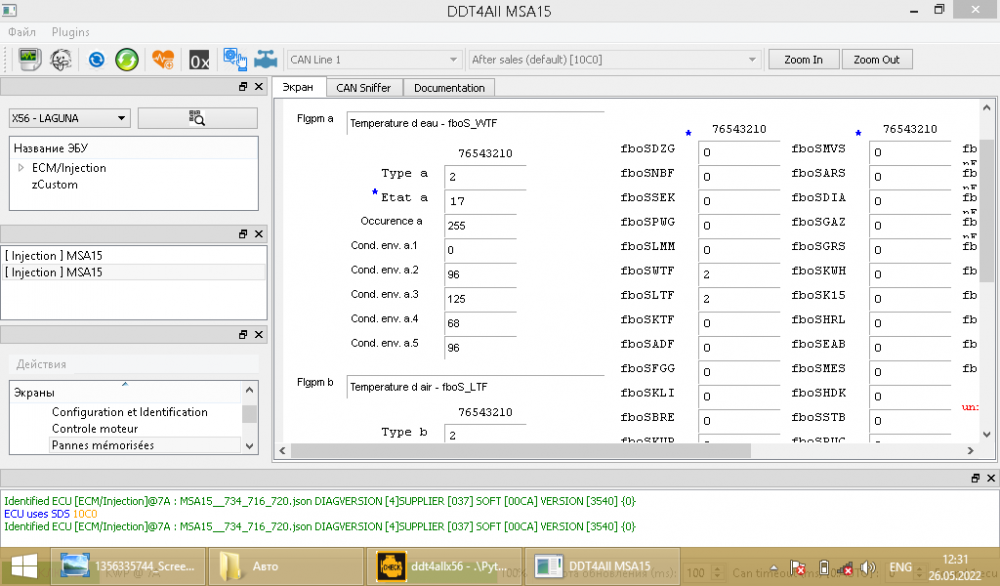Click the green circular refresh icon
1000x586 pixels.
pos(127,60)
